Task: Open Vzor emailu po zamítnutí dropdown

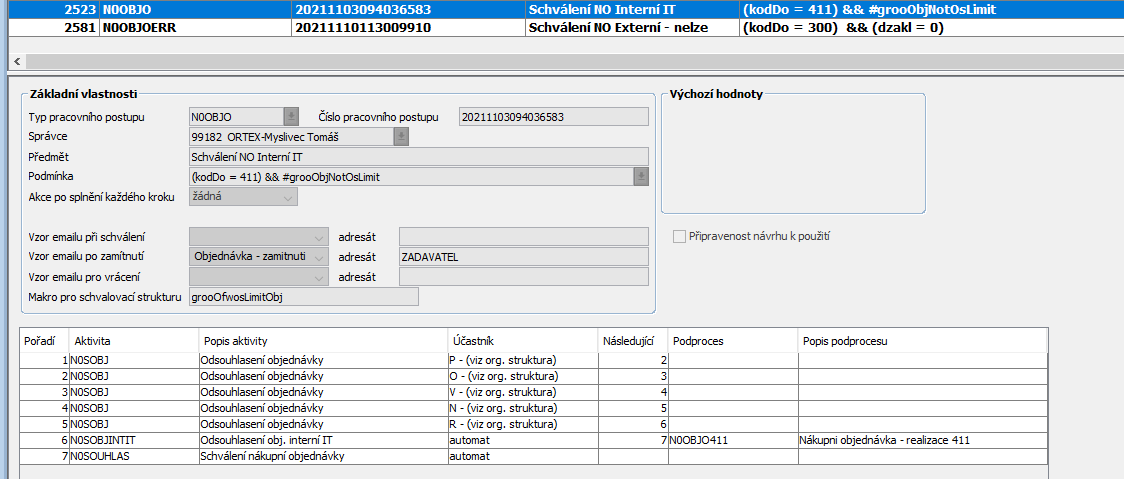Action: click(320, 256)
